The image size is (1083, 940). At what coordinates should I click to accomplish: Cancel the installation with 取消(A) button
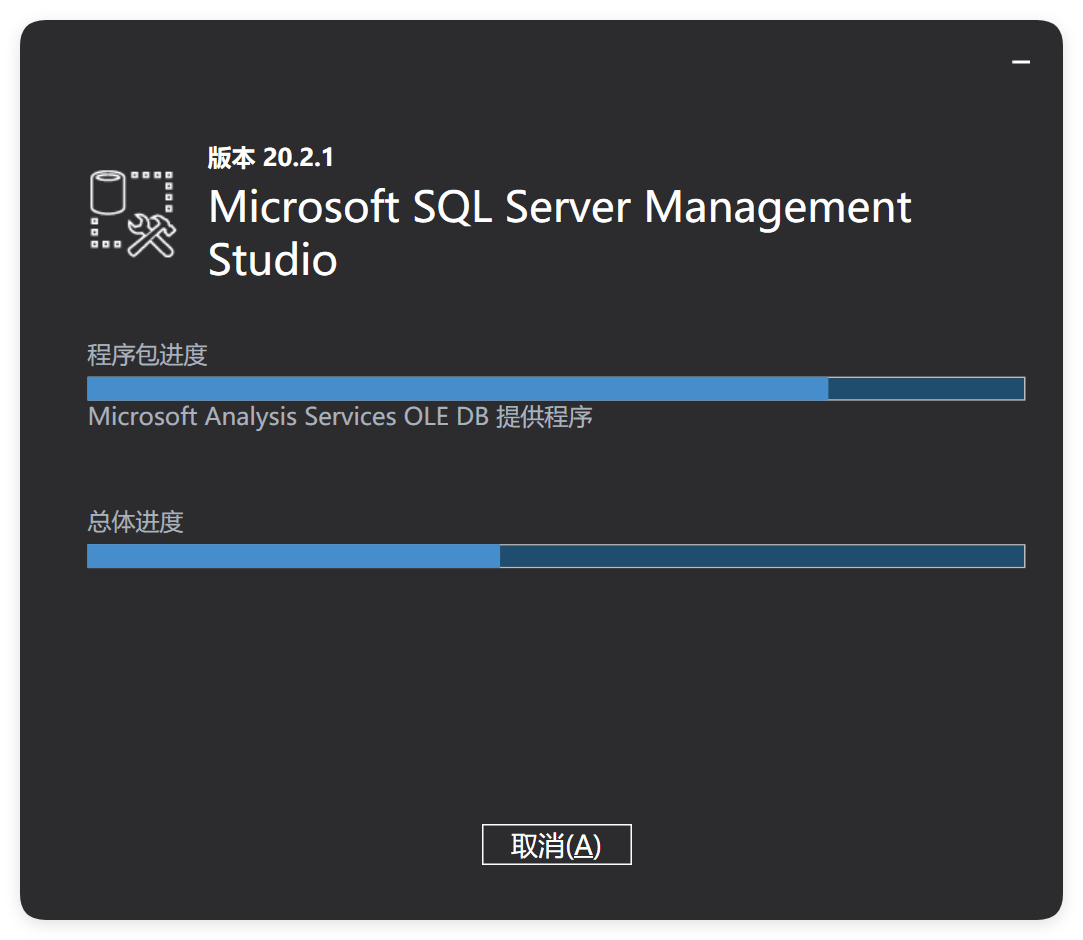(x=556, y=844)
